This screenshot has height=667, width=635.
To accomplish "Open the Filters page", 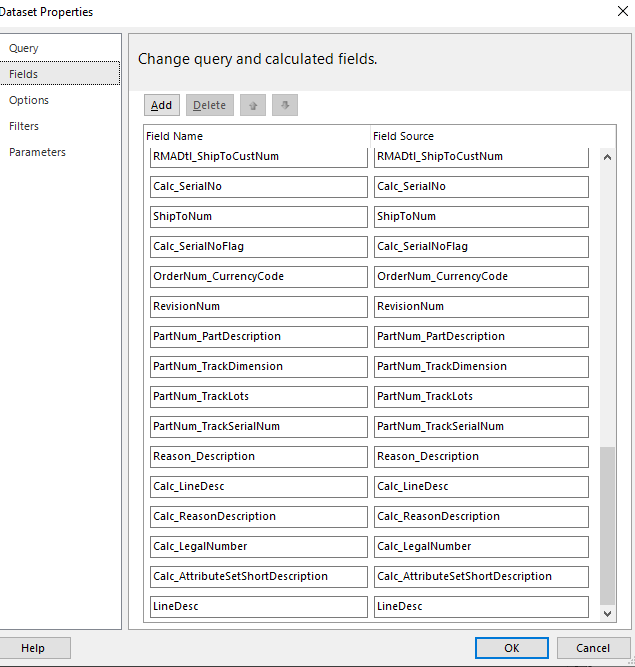I will [x=24, y=126].
